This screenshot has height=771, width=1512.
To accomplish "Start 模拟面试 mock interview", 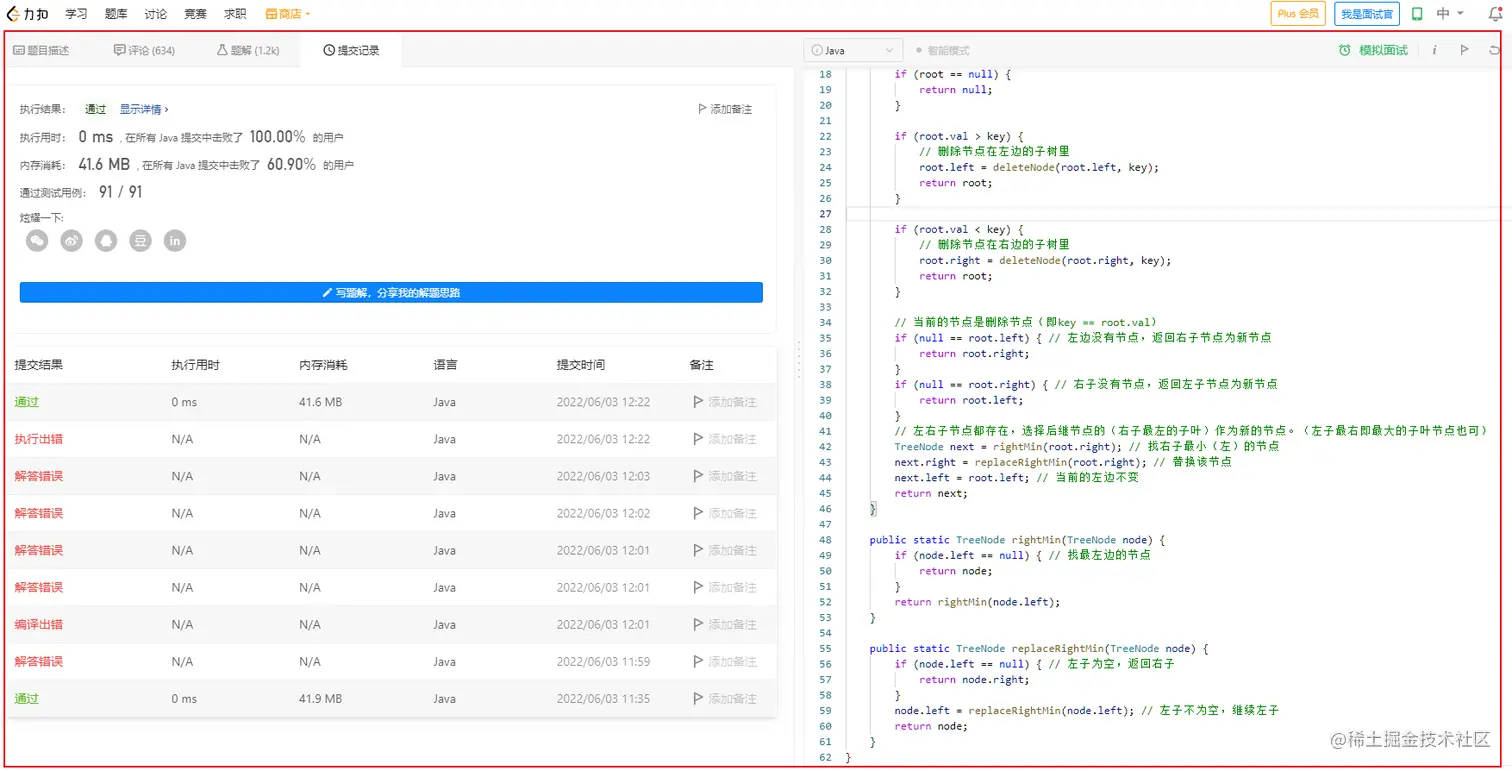I will pyautogui.click(x=1374, y=50).
